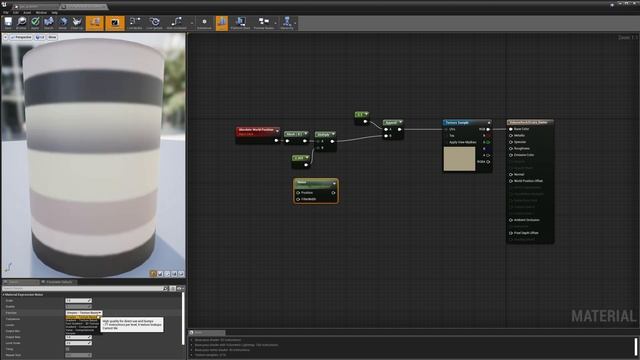Open viewport options arrow beside Perspective
Image resolution: width=640 pixels, height=360 pixels.
5,37
